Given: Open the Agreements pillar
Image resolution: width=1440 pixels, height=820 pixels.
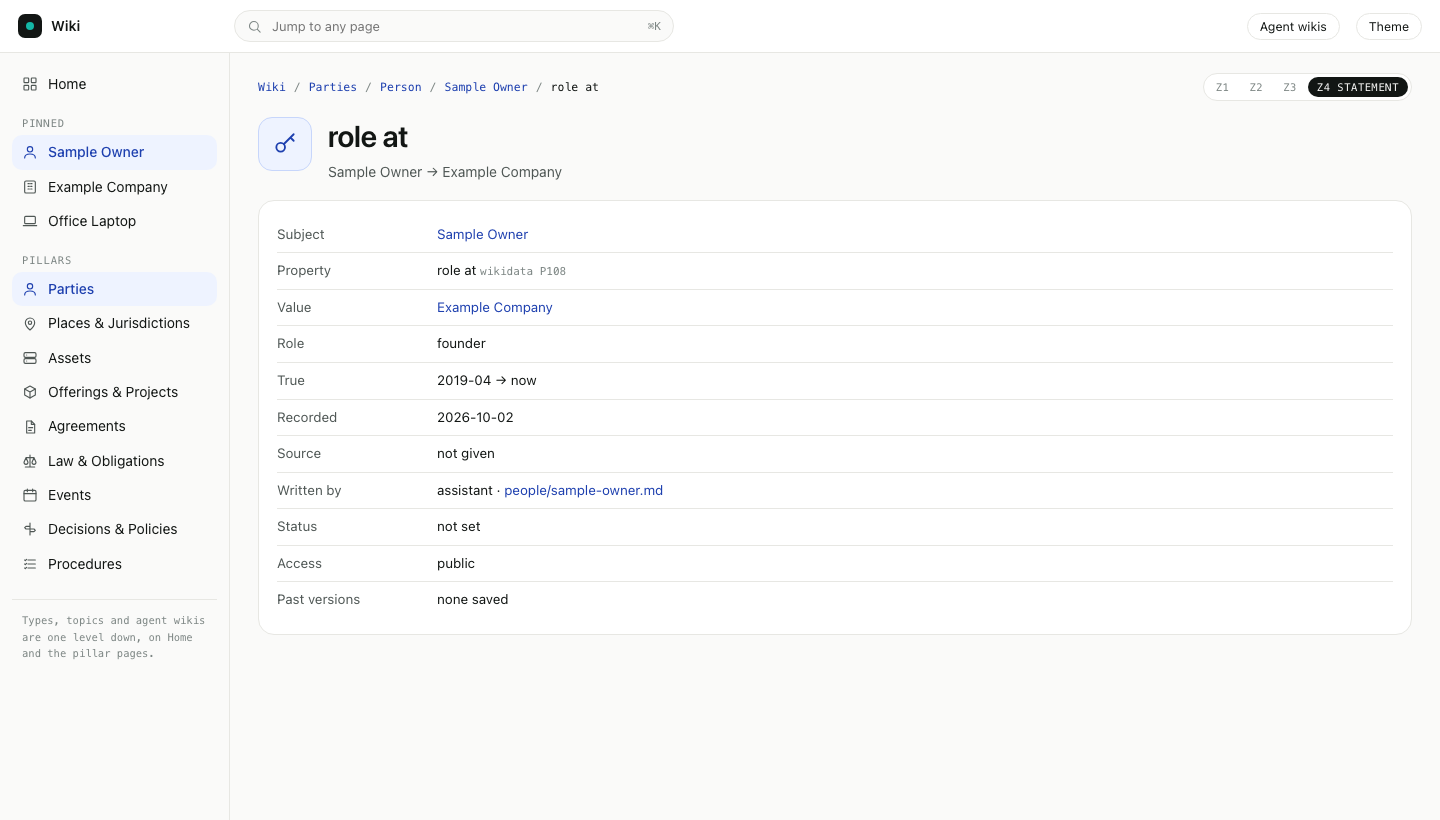Looking at the screenshot, I should tap(114, 426).
